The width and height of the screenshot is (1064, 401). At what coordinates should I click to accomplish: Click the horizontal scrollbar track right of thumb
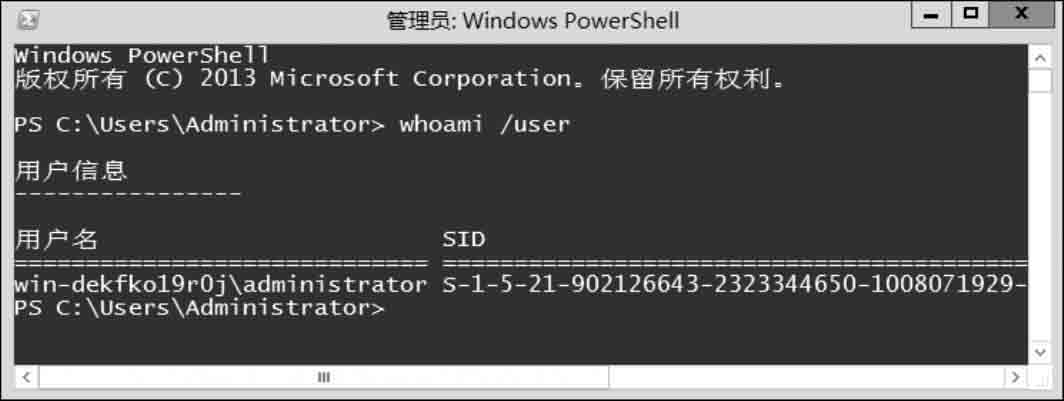pyautogui.click(x=800, y=378)
